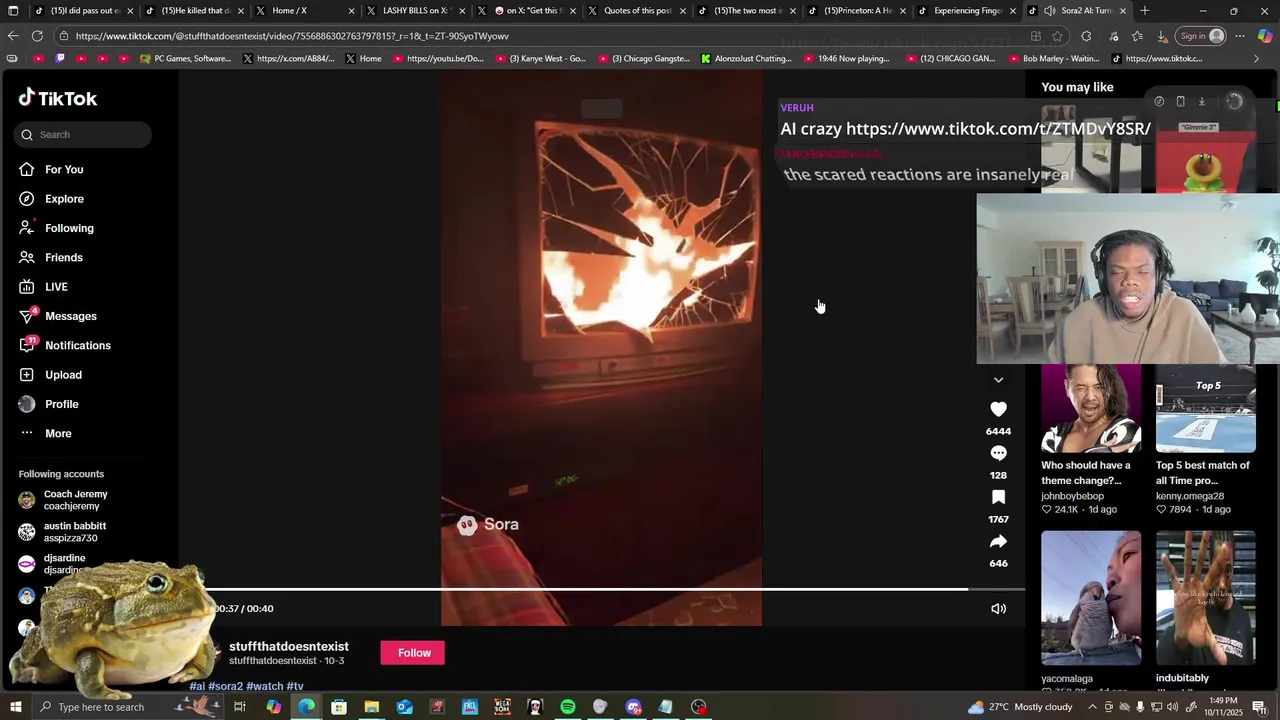Viewport: 1280px width, 720px height.
Task: Open browser downloads icon
Action: [x=1162, y=36]
